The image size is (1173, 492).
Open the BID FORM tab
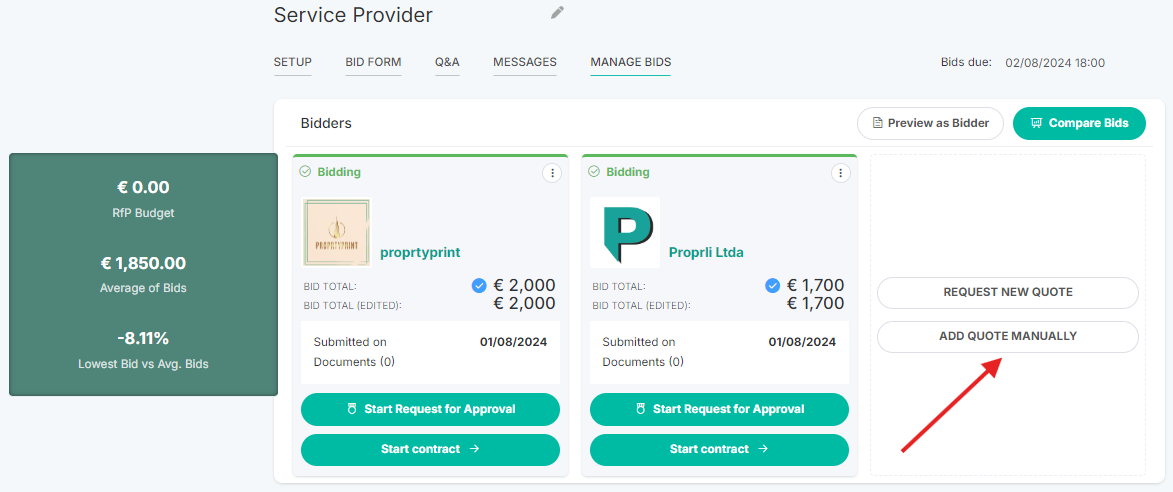pos(373,62)
